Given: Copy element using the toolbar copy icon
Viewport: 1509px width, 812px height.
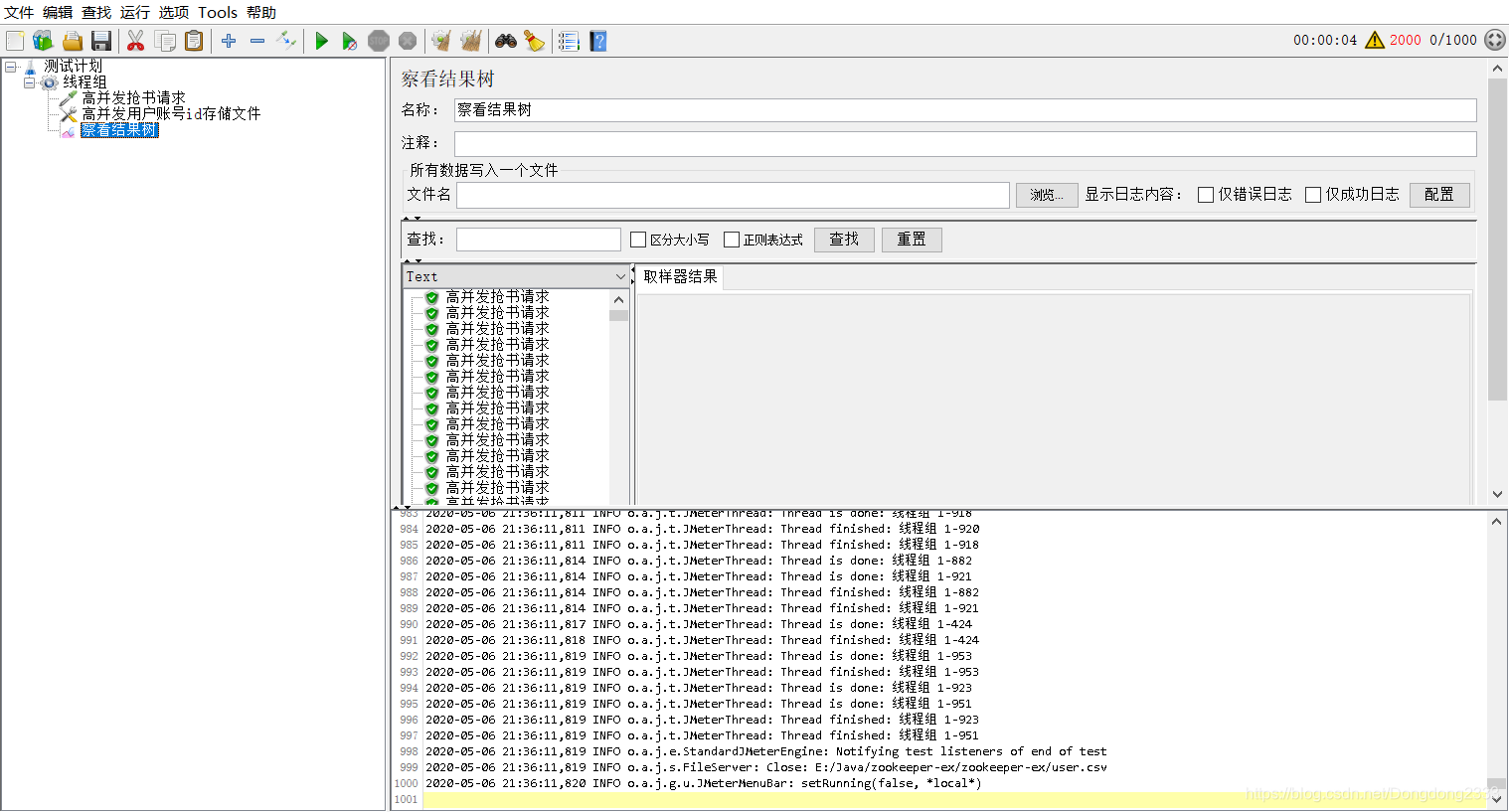Looking at the screenshot, I should [165, 41].
